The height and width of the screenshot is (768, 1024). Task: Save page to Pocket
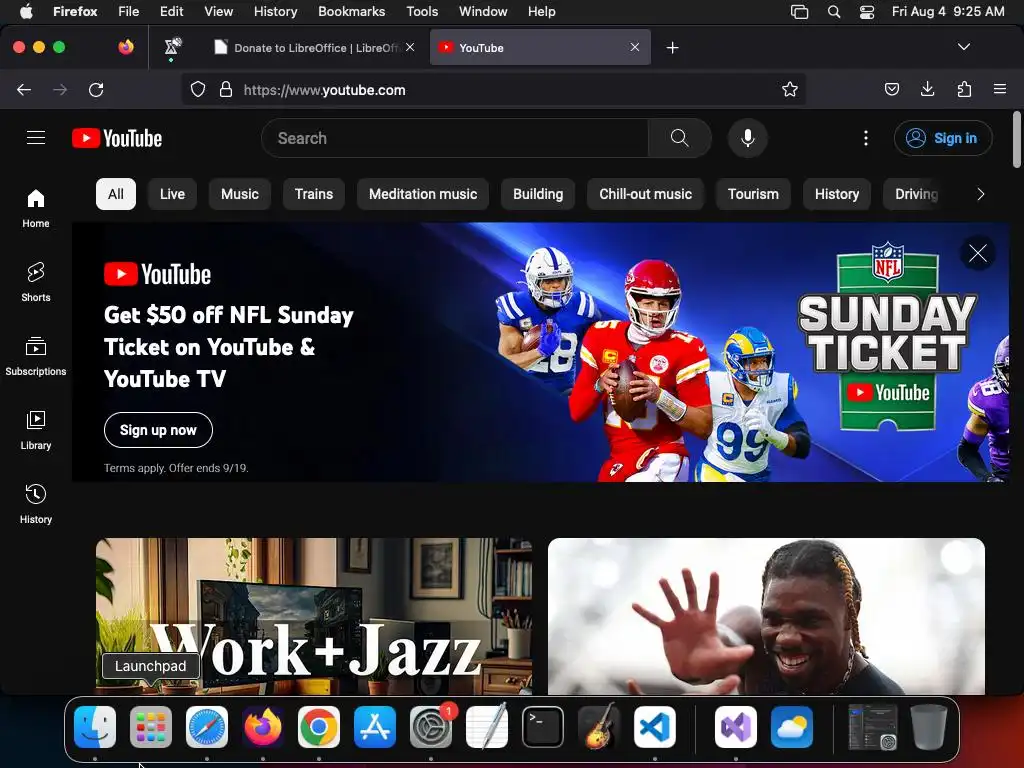891,89
